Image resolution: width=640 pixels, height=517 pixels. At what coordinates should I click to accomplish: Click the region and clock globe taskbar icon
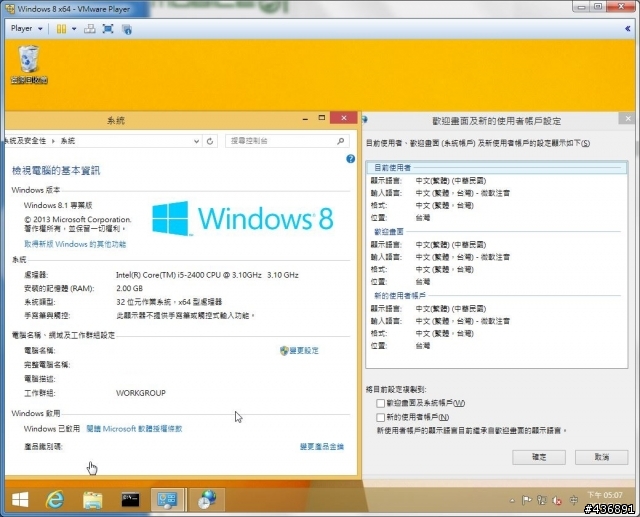coord(207,499)
